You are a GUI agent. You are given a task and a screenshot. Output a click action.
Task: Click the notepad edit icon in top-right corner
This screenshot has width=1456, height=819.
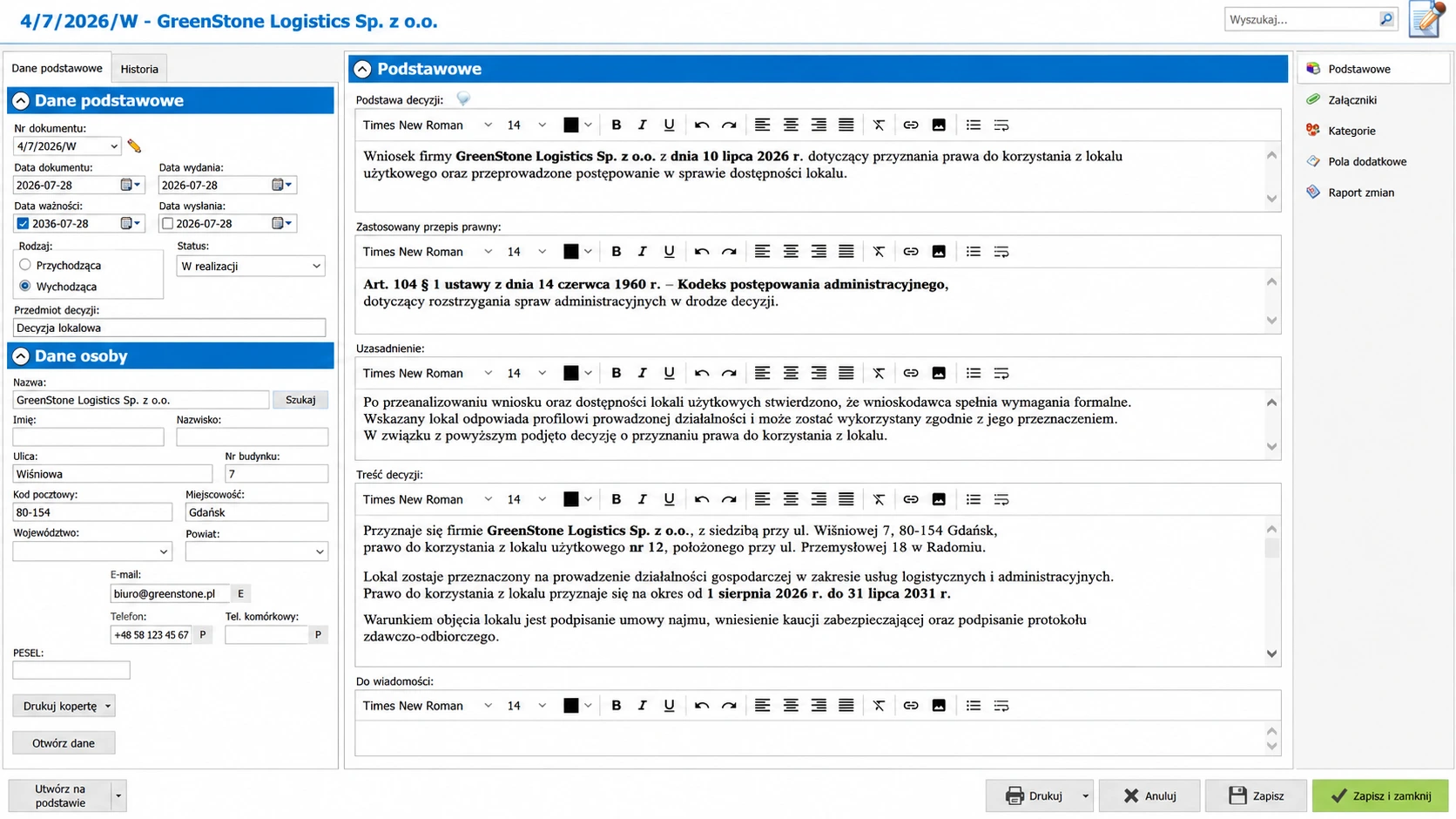point(1426,19)
